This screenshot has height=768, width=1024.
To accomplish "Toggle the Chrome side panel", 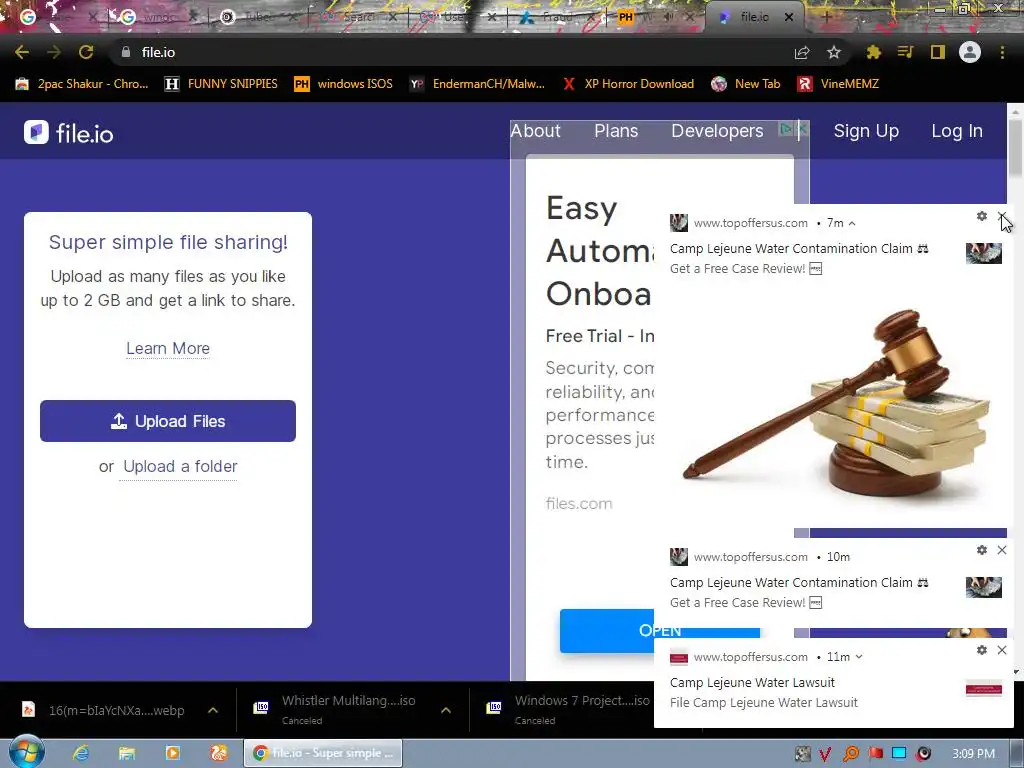I will click(x=937, y=52).
